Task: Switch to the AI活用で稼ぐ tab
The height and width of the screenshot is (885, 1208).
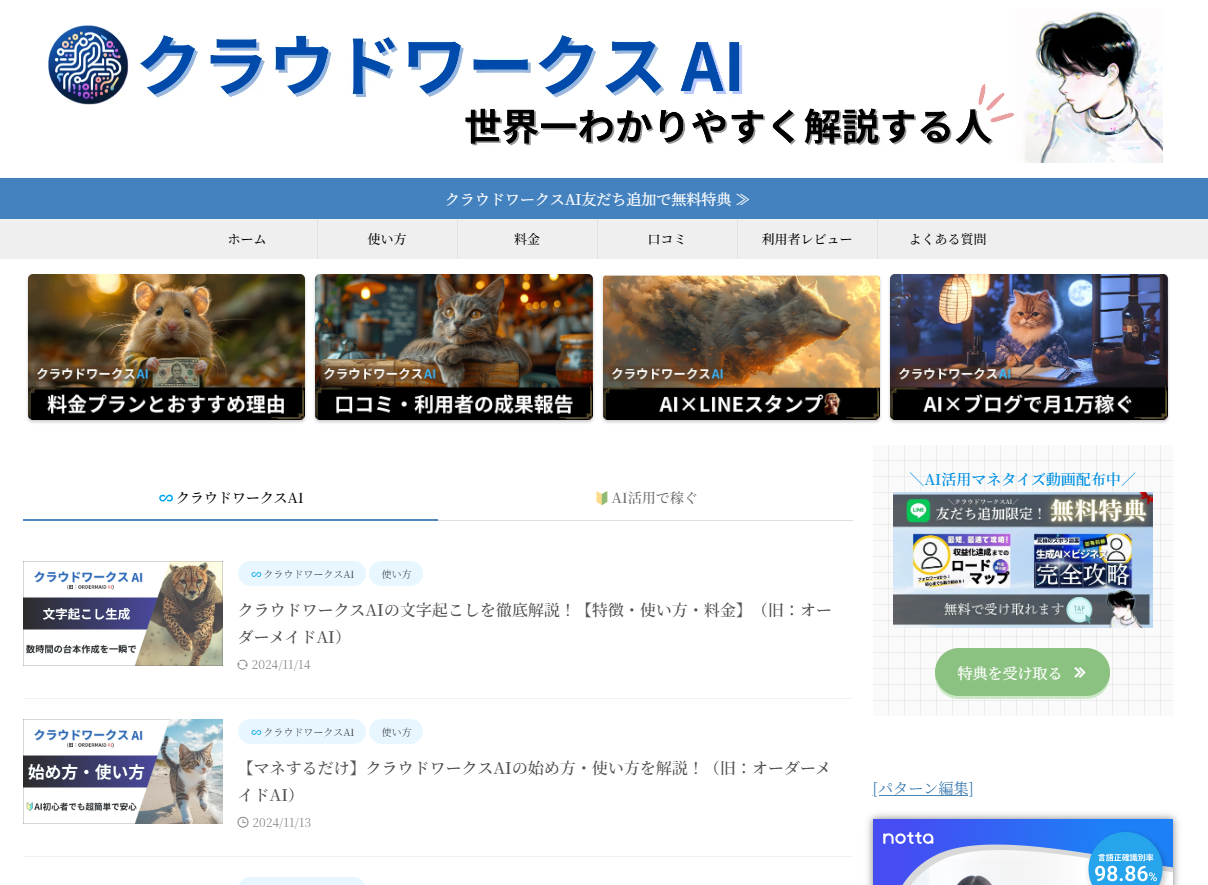Action: pos(646,498)
